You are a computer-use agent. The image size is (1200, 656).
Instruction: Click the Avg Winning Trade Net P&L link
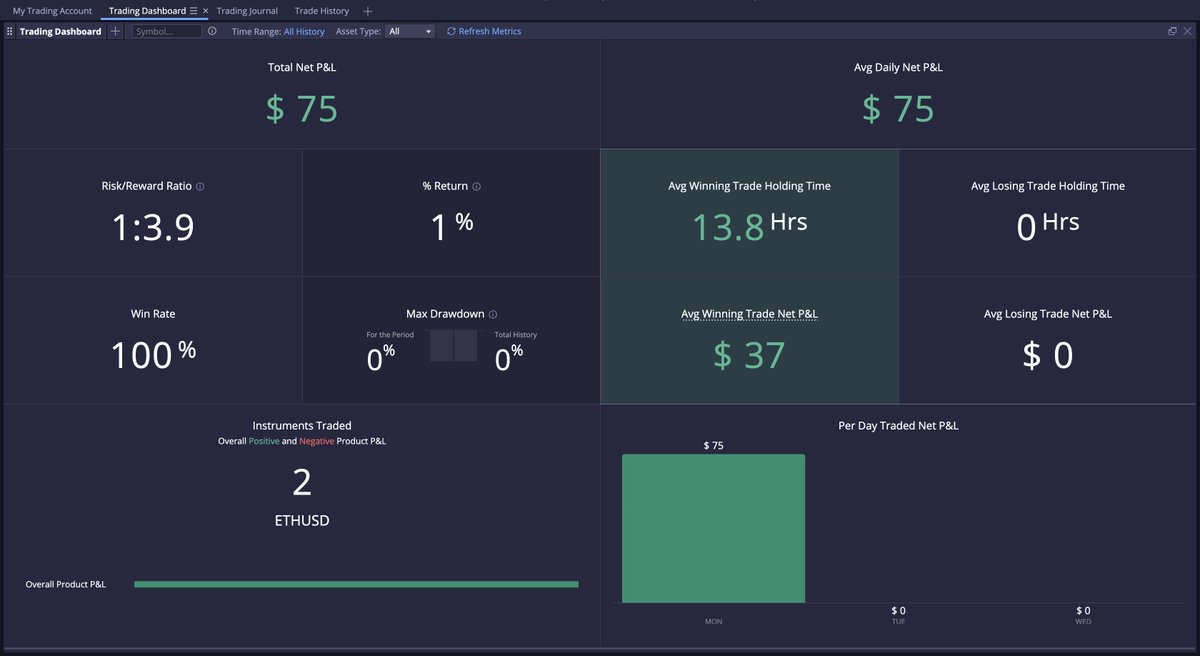[750, 313]
